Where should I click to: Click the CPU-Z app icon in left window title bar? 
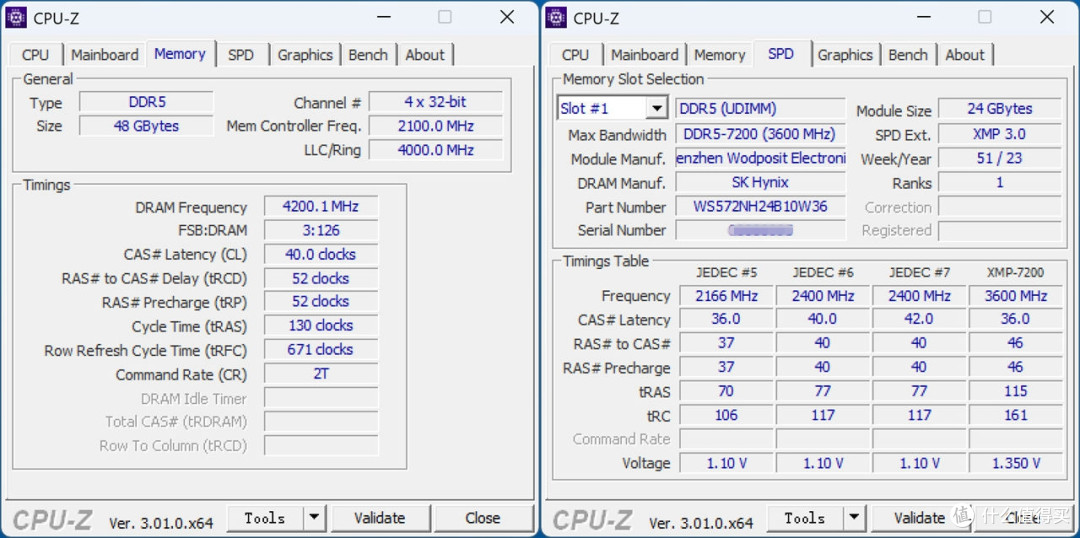click(16, 17)
